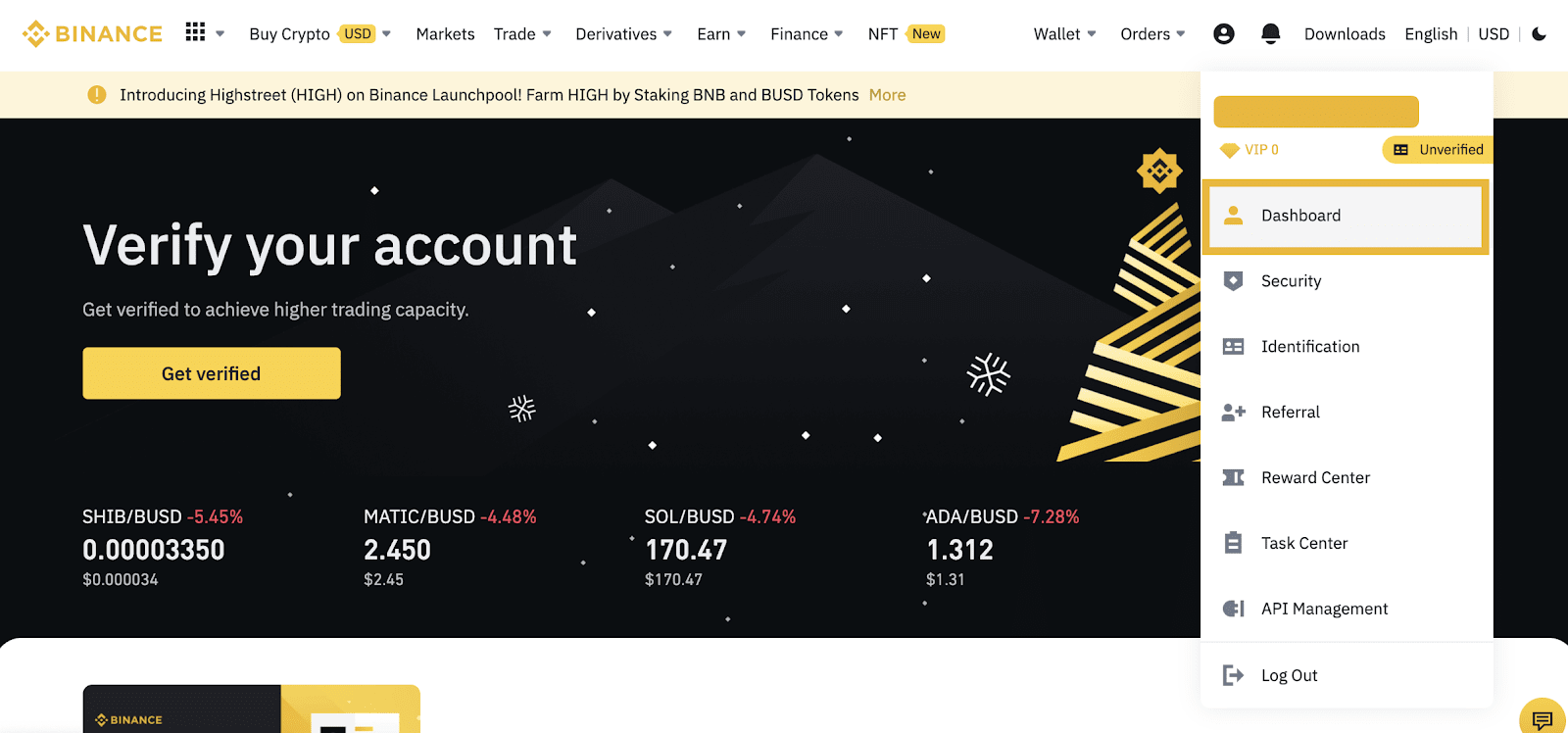Select Security in the profile menu
This screenshot has width=1568, height=733.
point(1347,280)
